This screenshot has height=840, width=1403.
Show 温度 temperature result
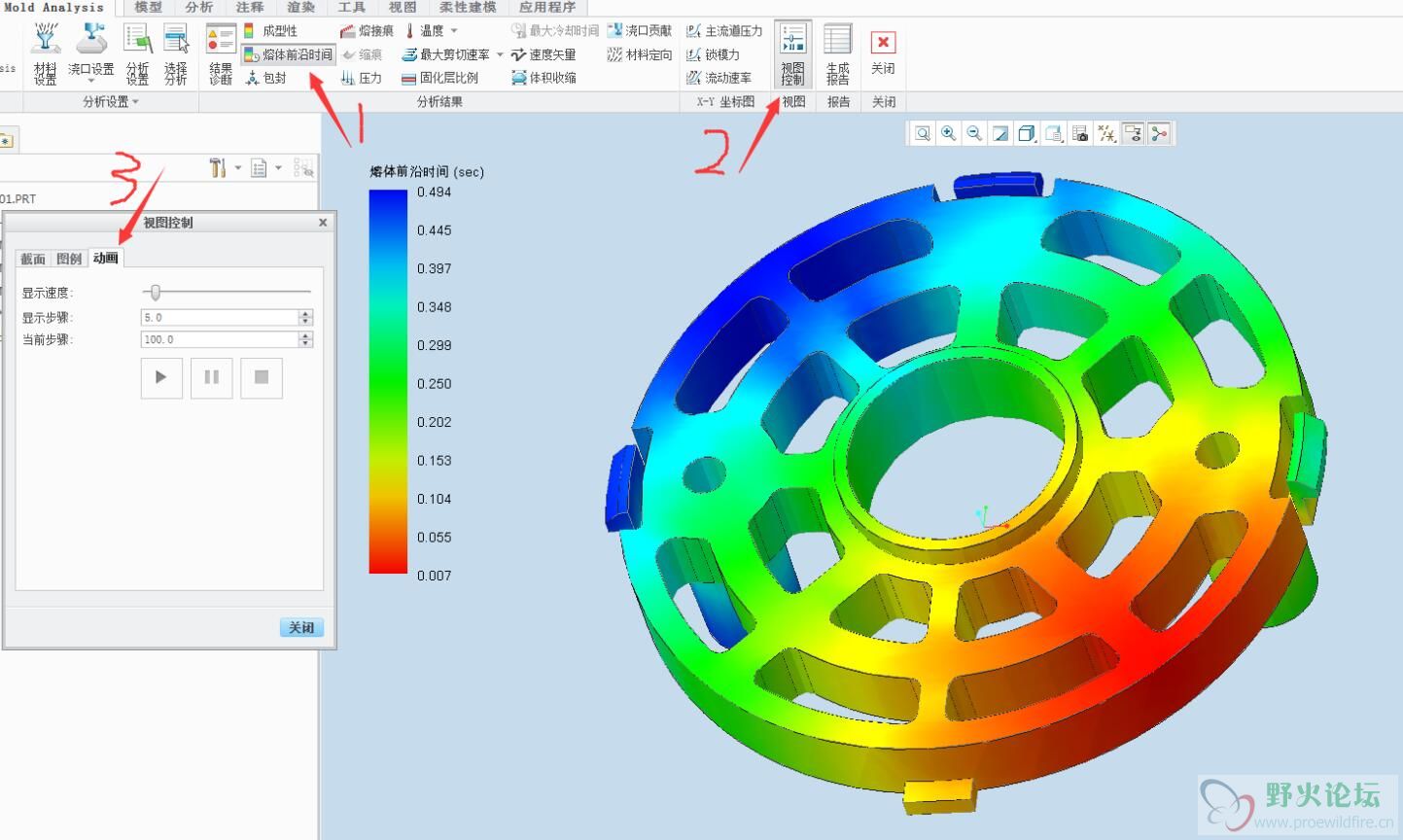click(424, 31)
